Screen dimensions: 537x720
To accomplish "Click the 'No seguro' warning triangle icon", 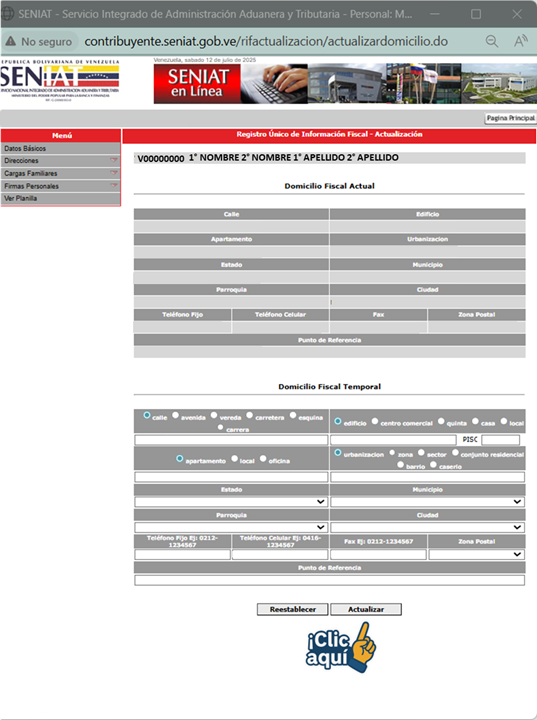I will (x=11, y=41).
